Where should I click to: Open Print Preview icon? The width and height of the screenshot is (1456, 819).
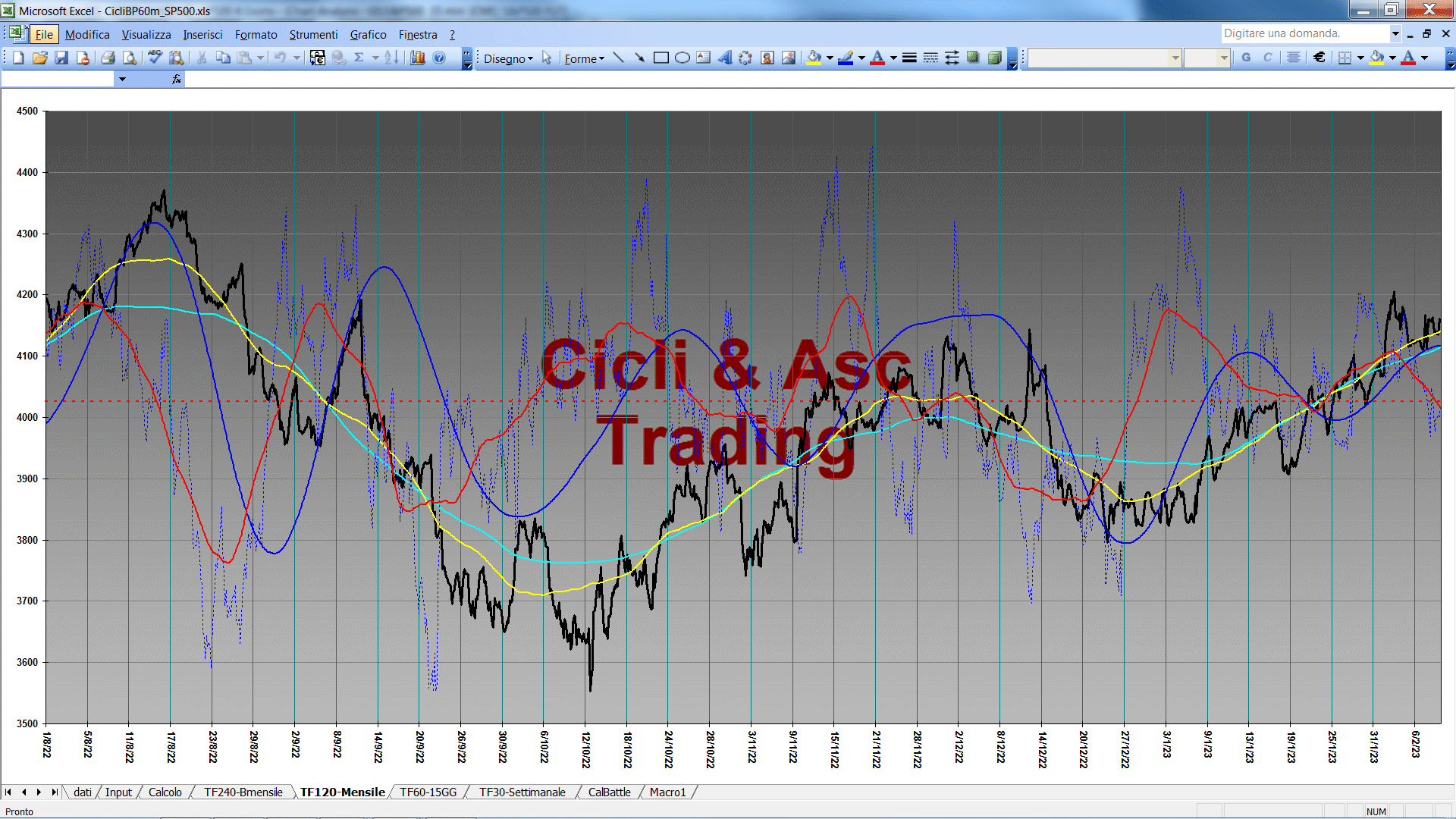pyautogui.click(x=130, y=58)
